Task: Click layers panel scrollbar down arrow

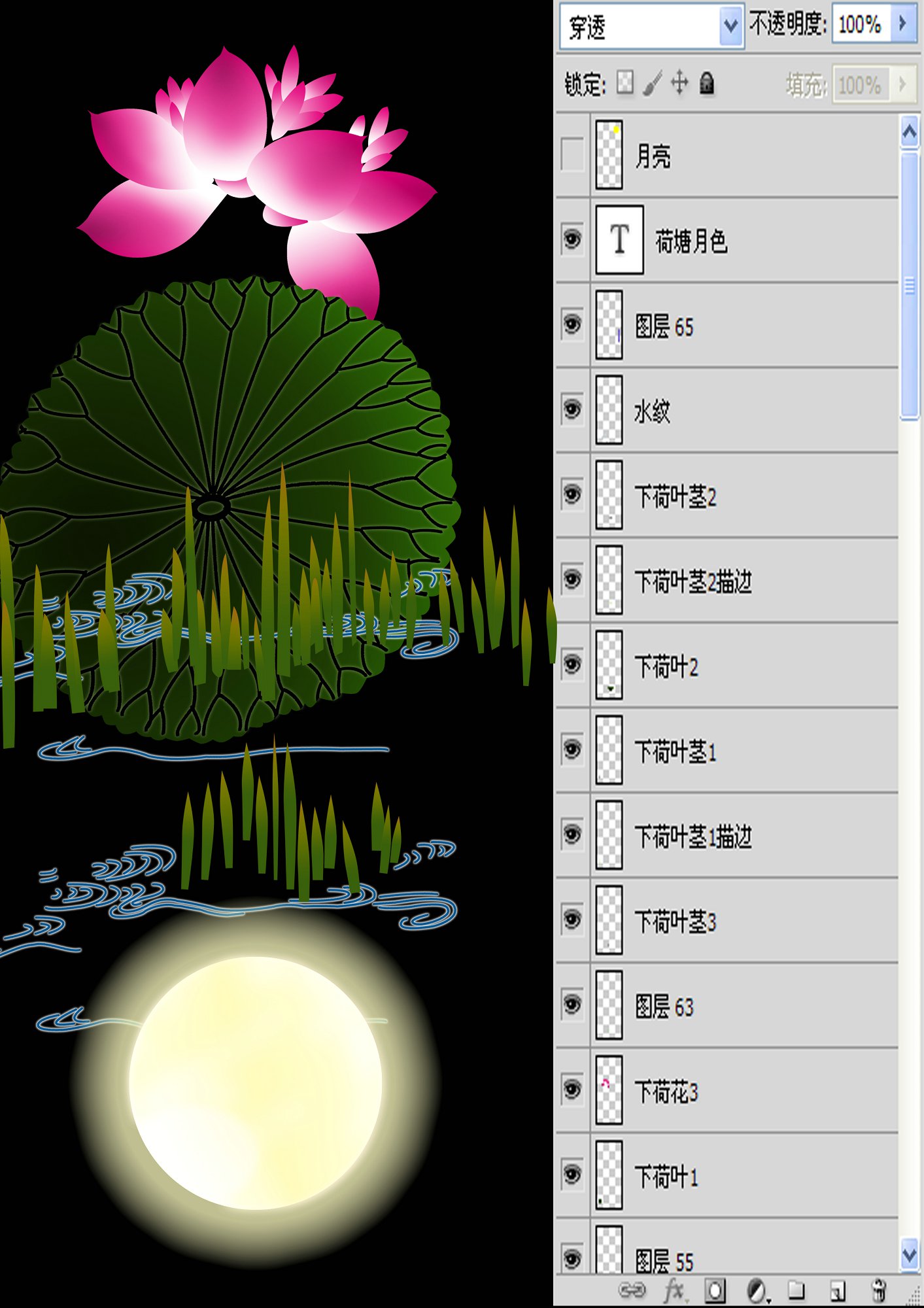Action: pyautogui.click(x=910, y=1255)
